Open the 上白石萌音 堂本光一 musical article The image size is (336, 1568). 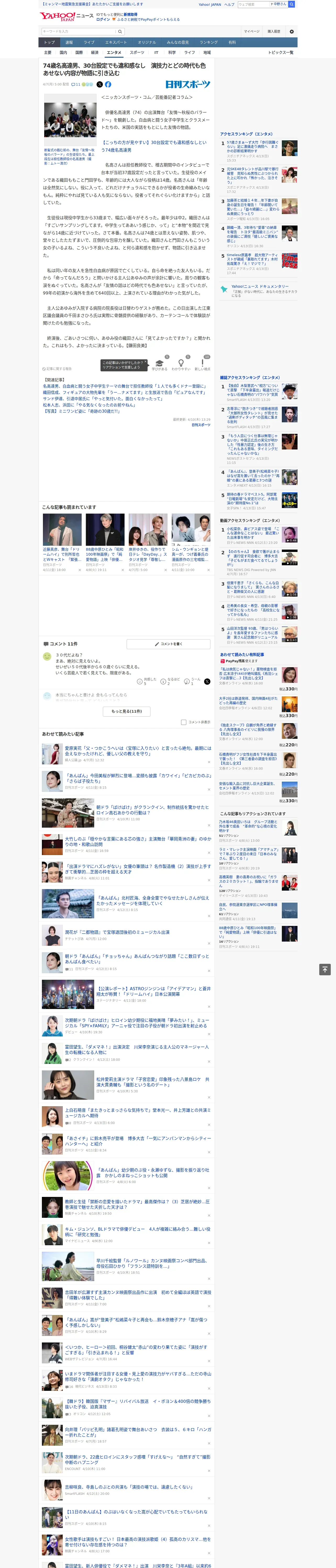(138, 1113)
